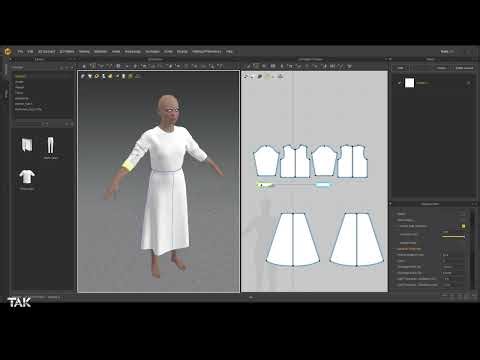Click the dark square display icon in the 2D window

click(x=260, y=76)
